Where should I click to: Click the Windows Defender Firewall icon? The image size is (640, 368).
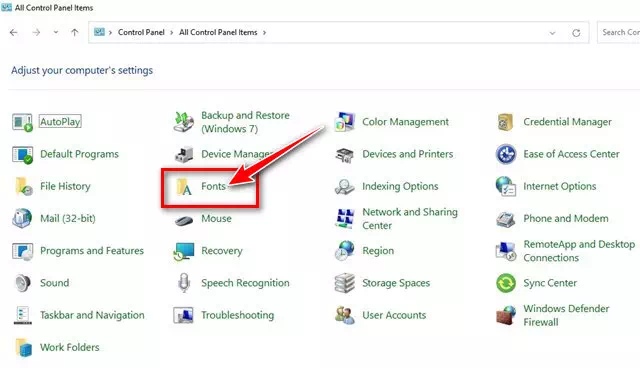506,315
